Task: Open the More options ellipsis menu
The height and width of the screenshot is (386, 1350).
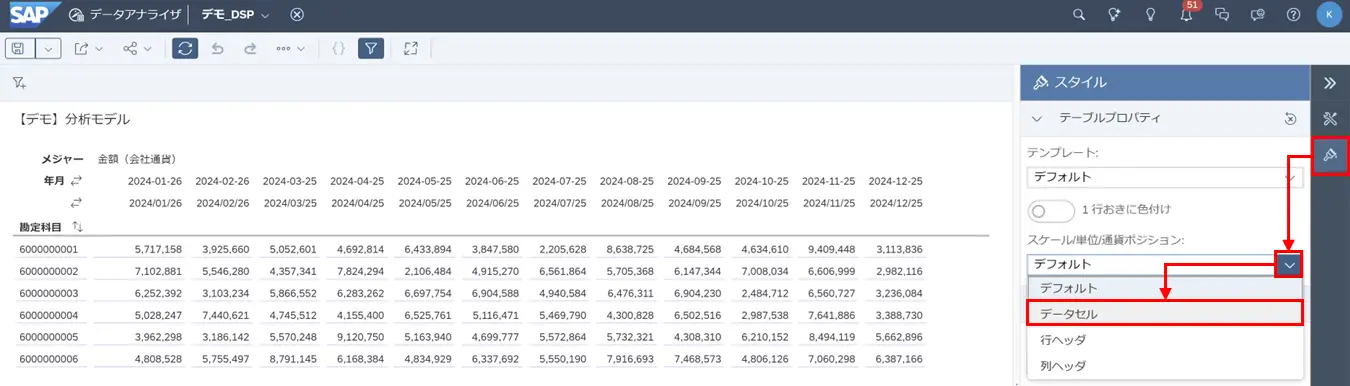Action: tap(290, 48)
